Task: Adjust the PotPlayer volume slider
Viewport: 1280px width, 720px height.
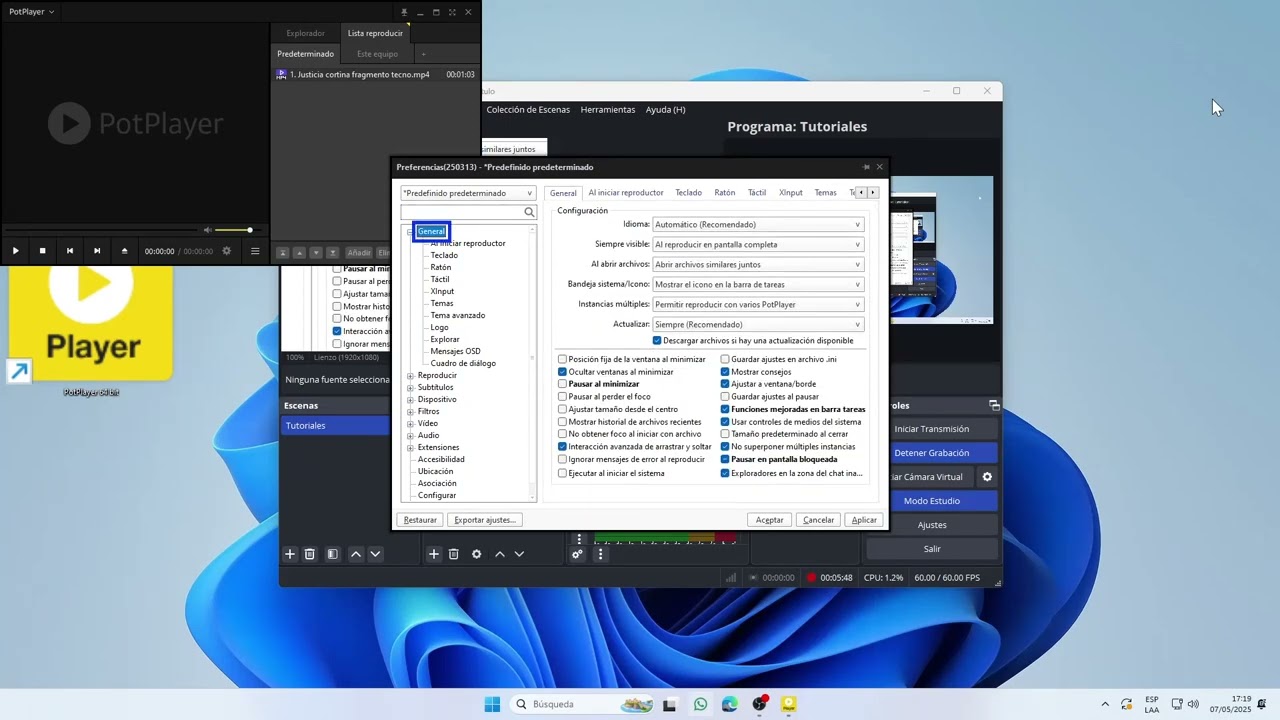Action: click(234, 230)
